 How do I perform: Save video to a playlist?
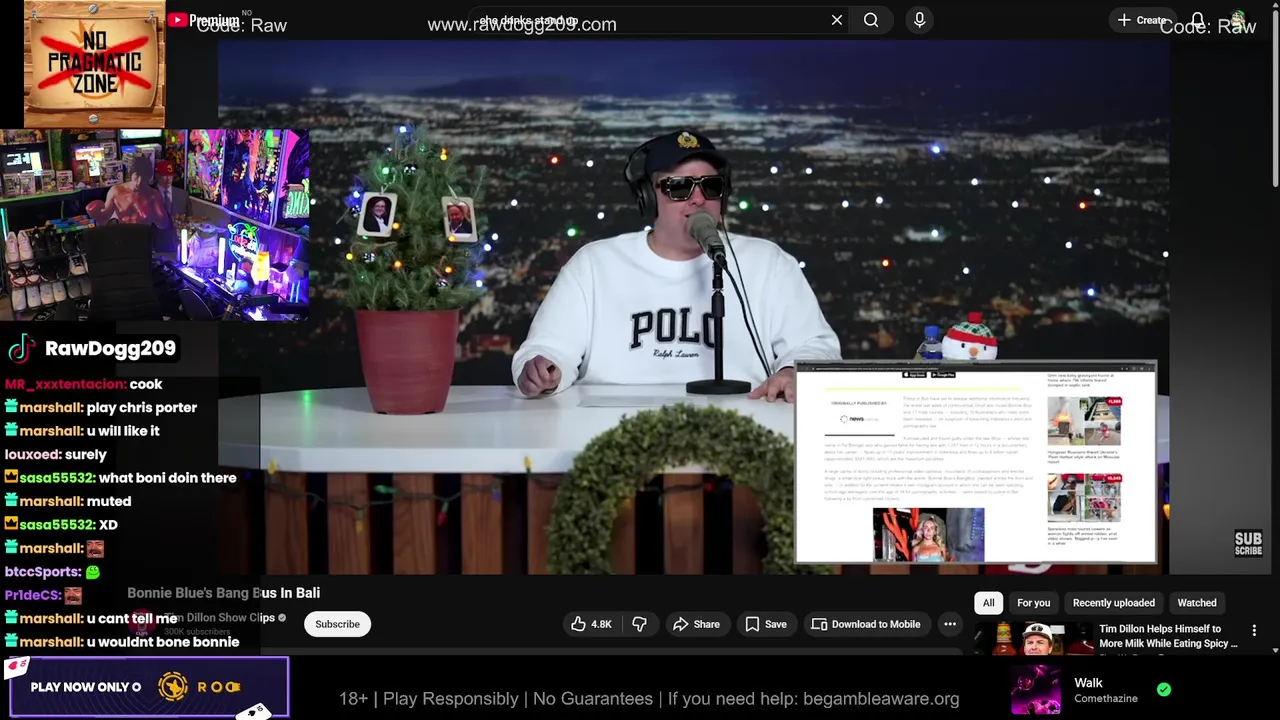click(x=766, y=624)
